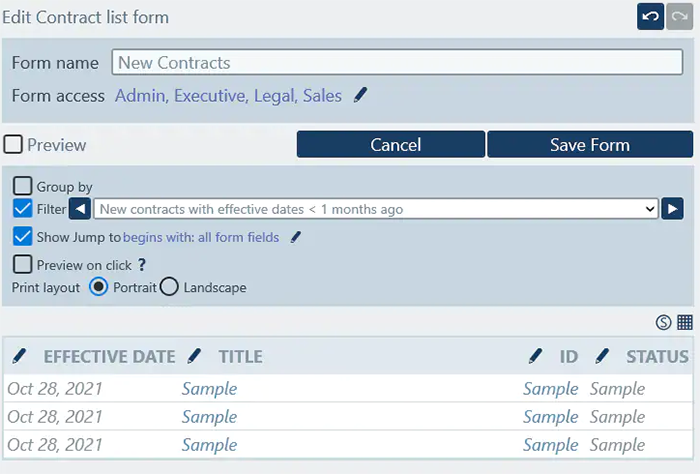Viewport: 700px width, 474px height.
Task: Click the Preview on click help question mark
Action: click(x=142, y=265)
